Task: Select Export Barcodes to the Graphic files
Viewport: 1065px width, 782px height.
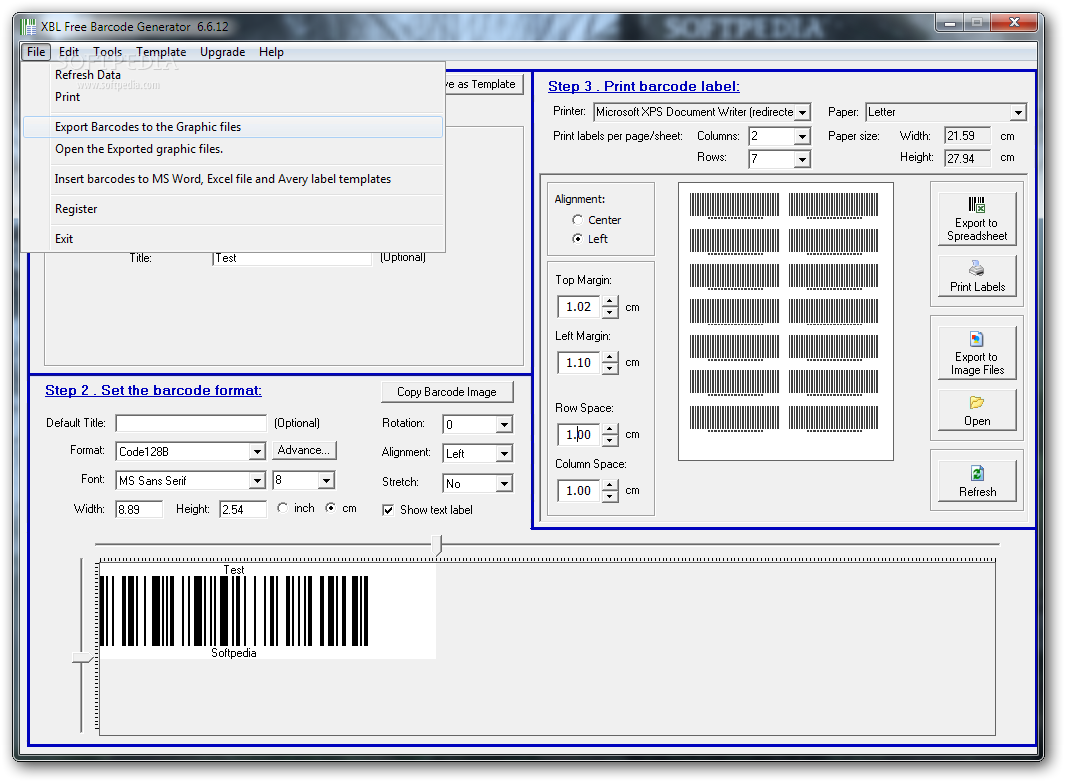Action: click(233, 127)
